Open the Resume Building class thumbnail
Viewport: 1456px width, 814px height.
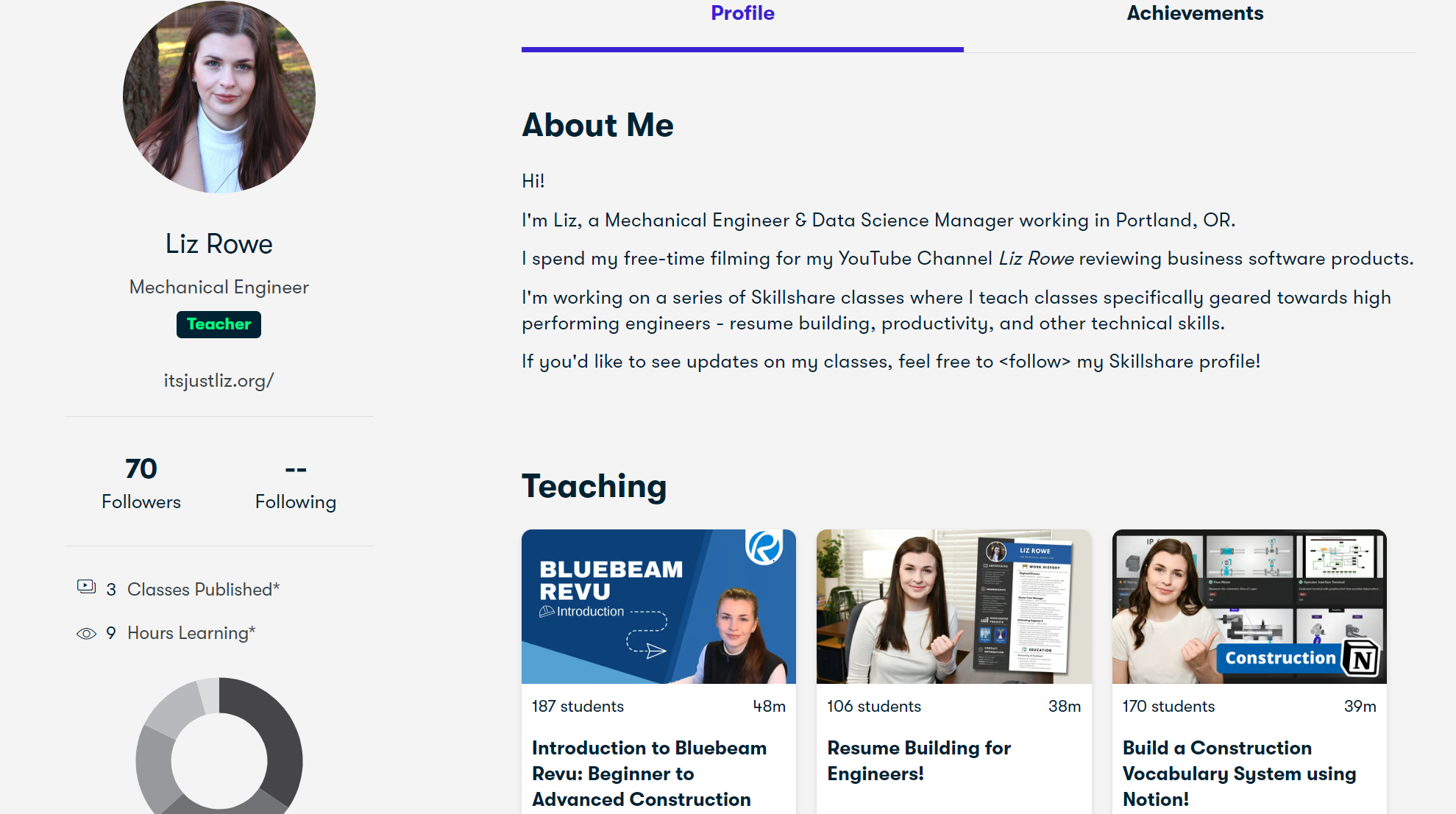[x=953, y=607]
